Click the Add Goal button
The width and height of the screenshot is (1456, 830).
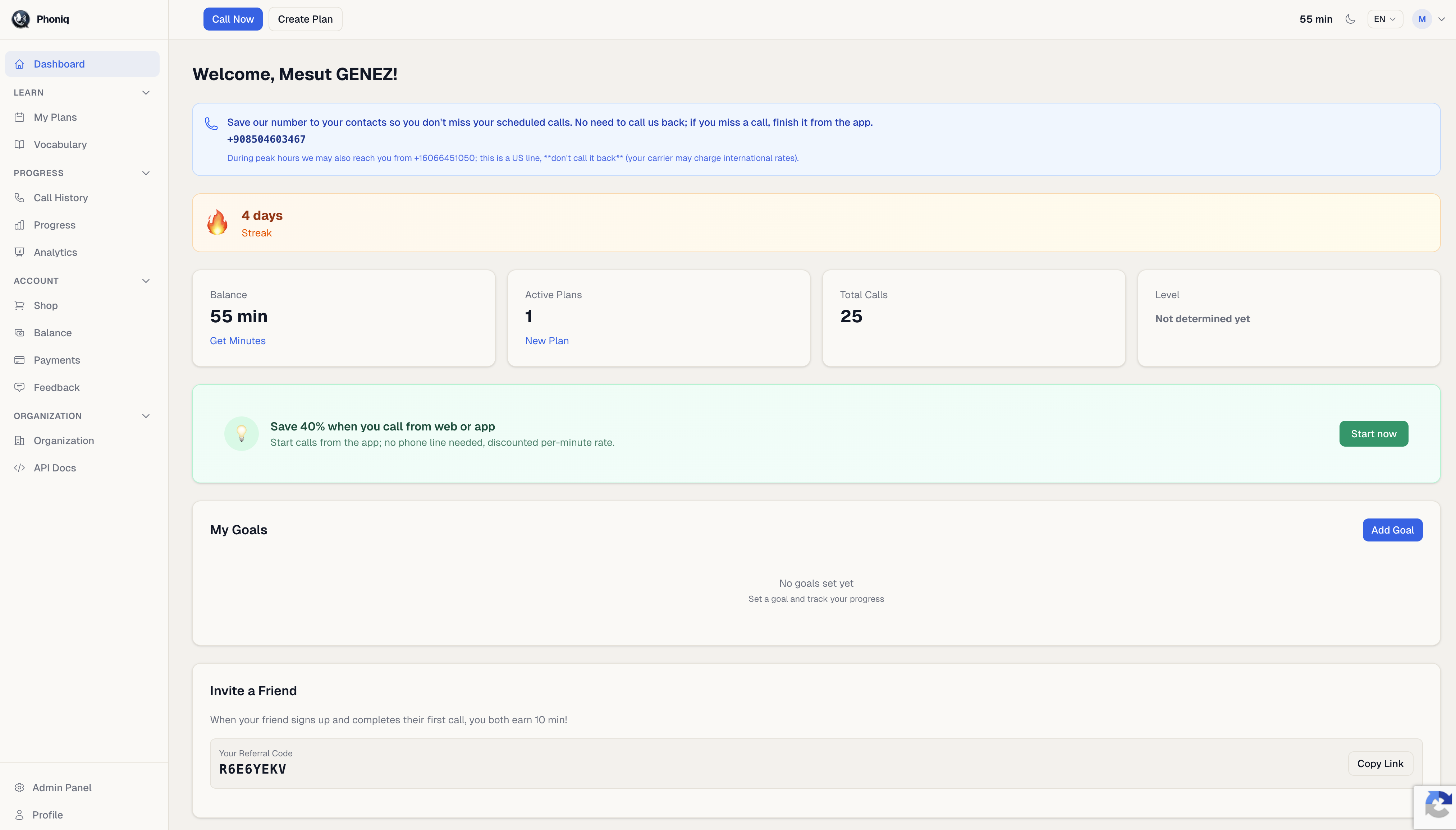point(1392,530)
